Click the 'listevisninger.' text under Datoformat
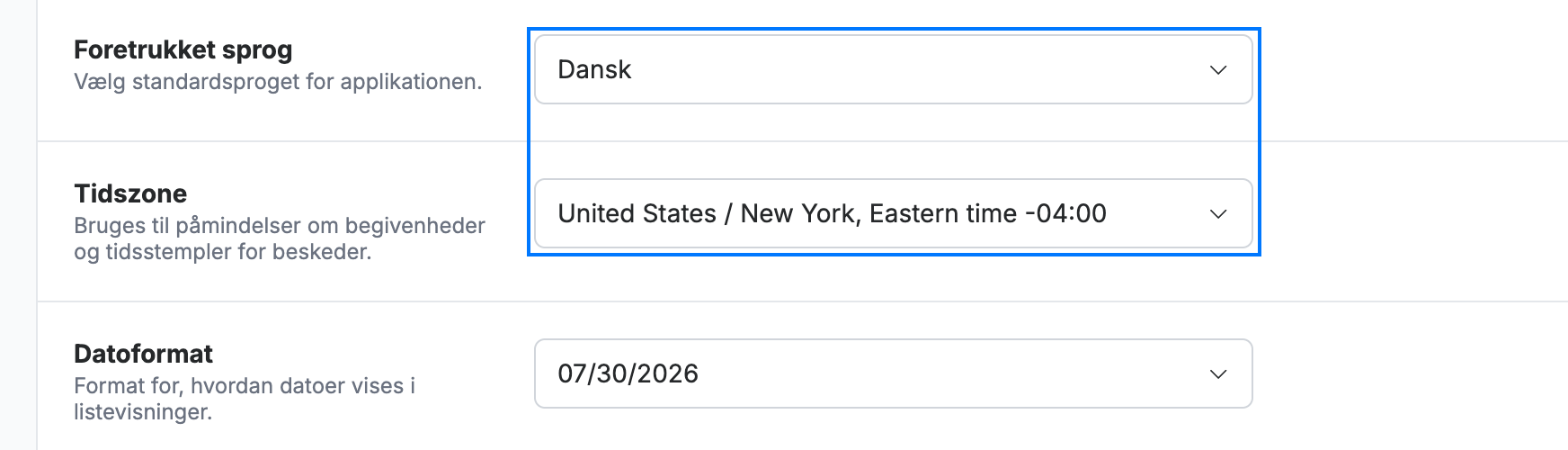 pyautogui.click(x=143, y=412)
